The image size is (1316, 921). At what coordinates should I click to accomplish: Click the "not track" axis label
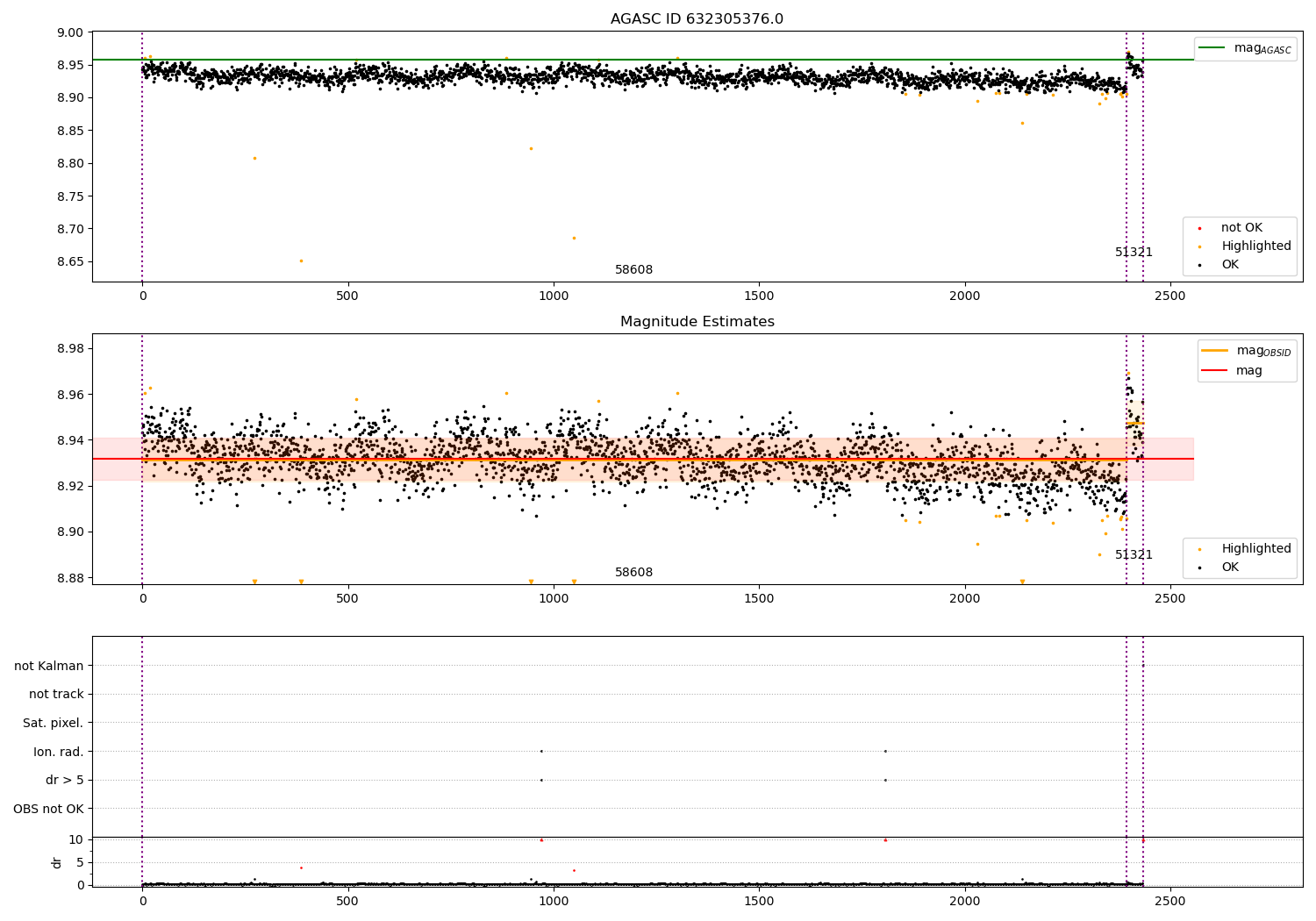point(56,695)
